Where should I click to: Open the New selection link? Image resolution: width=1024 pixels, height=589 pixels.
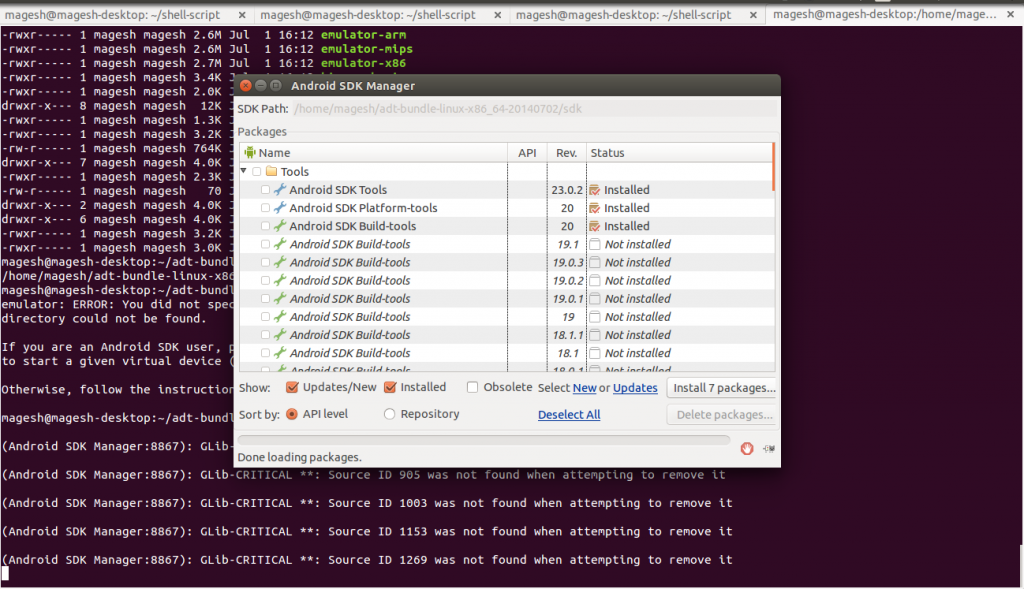(584, 387)
